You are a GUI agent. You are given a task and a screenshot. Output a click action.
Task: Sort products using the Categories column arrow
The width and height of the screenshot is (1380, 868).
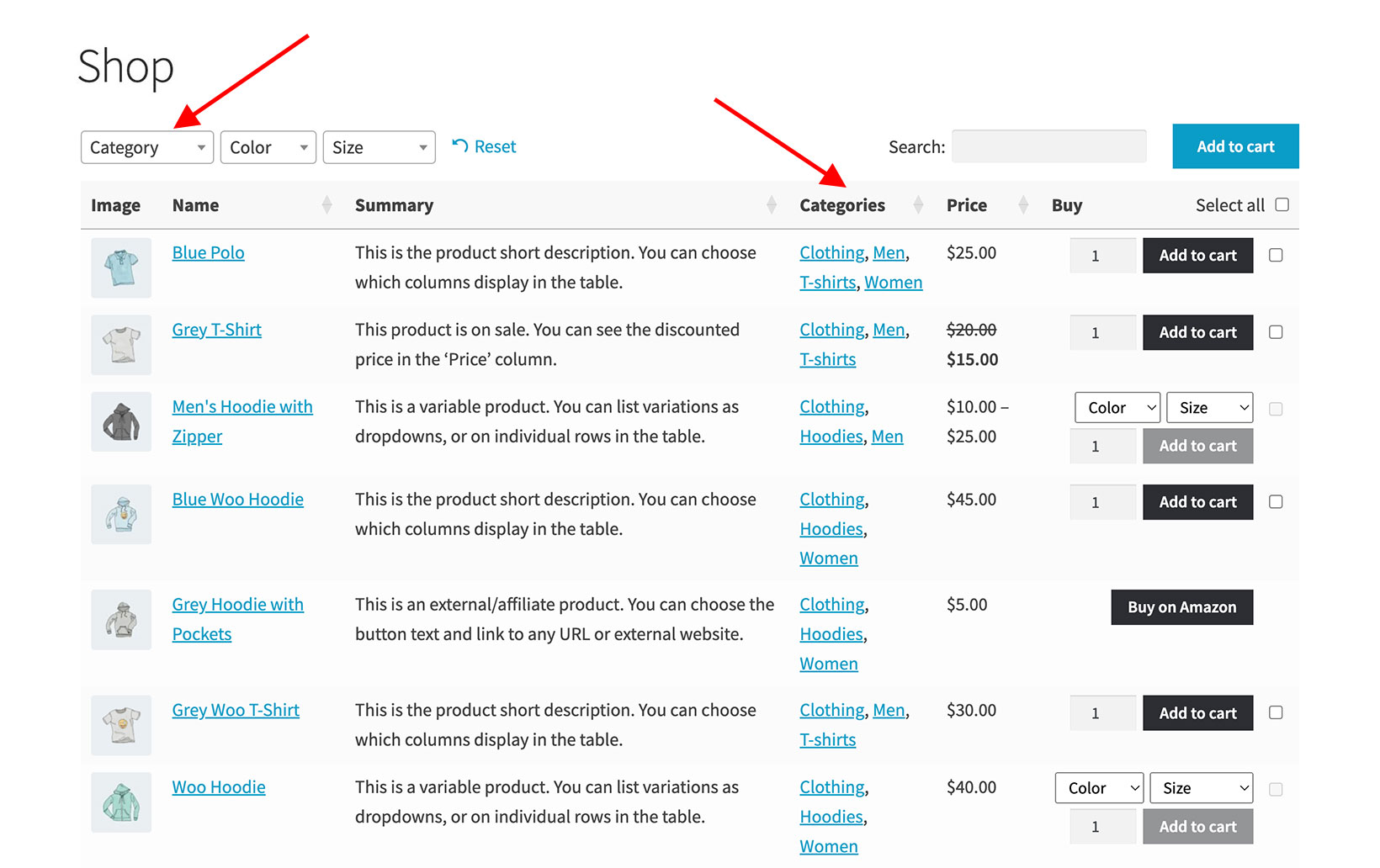click(x=917, y=204)
